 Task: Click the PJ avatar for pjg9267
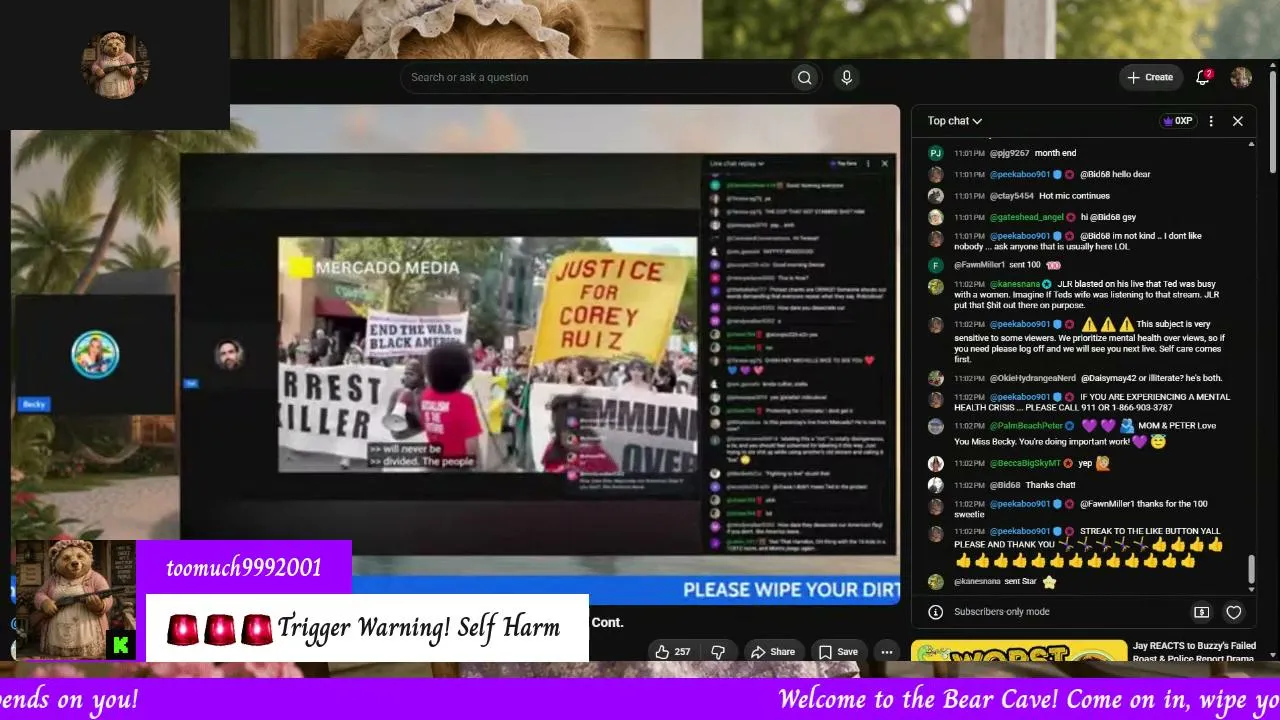pos(935,153)
